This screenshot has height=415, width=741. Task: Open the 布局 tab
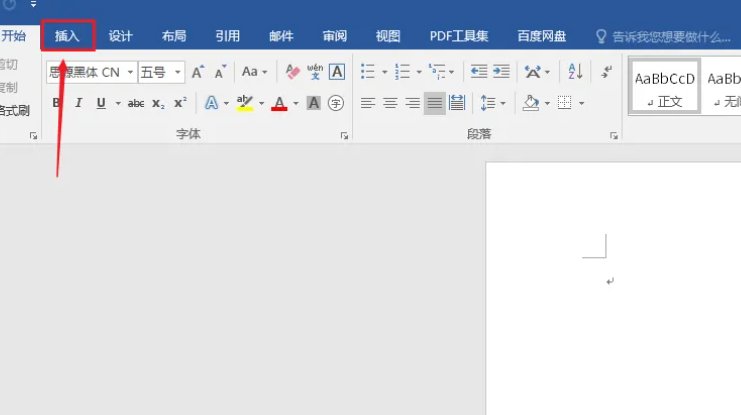(174, 36)
